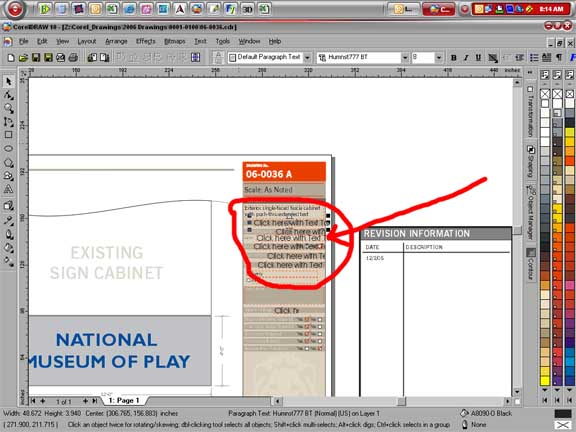The image size is (576, 432).
Task: Click vertical scrollbar up arrow
Action: [x=517, y=82]
